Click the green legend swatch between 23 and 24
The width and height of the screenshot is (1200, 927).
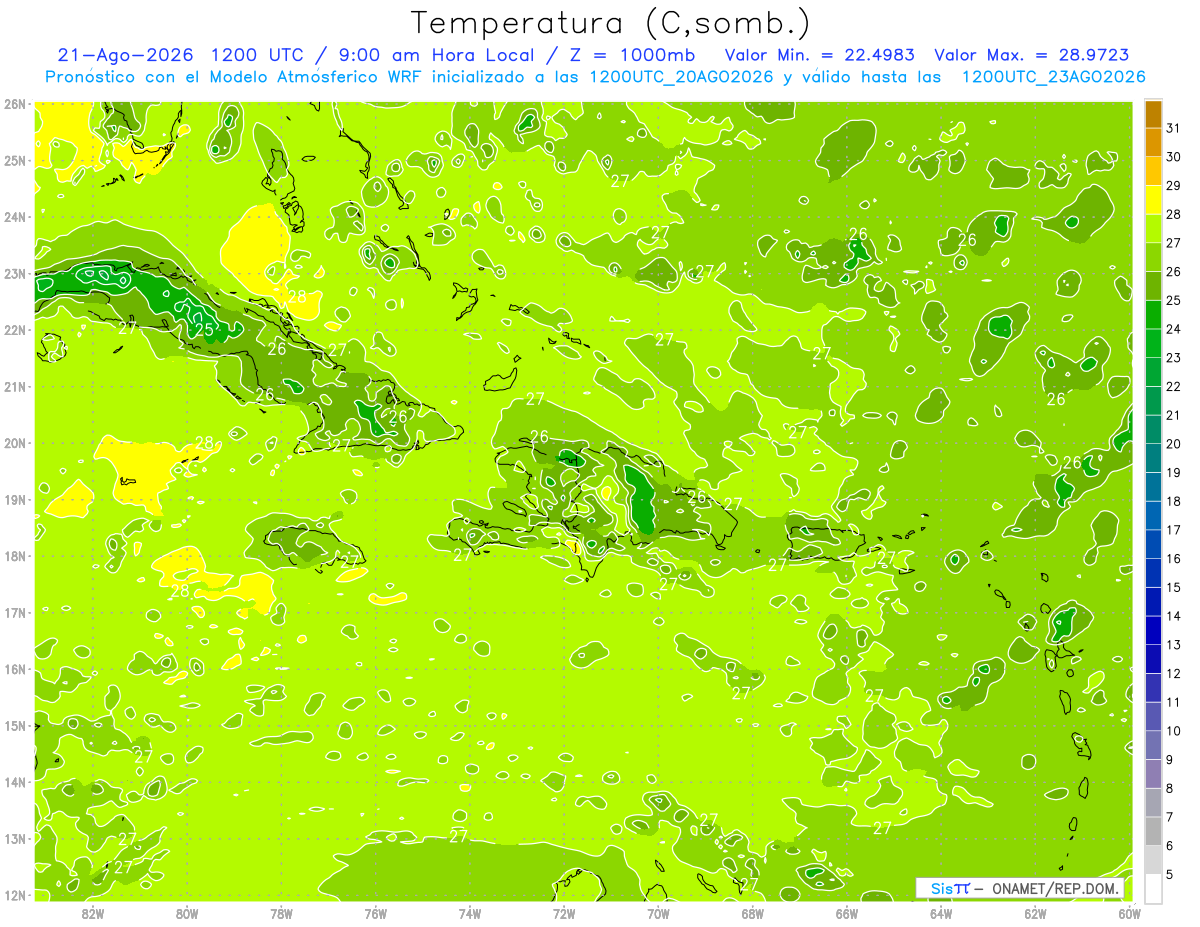1153,343
